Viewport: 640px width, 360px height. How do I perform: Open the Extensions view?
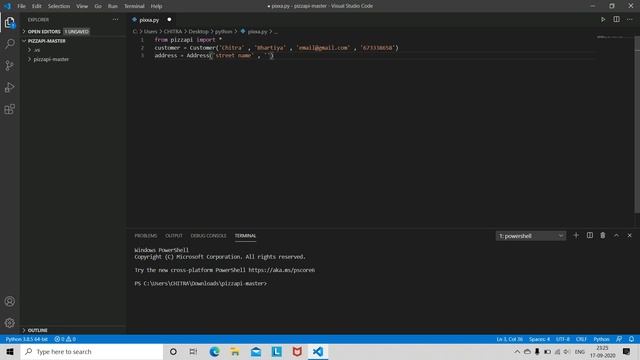10,109
